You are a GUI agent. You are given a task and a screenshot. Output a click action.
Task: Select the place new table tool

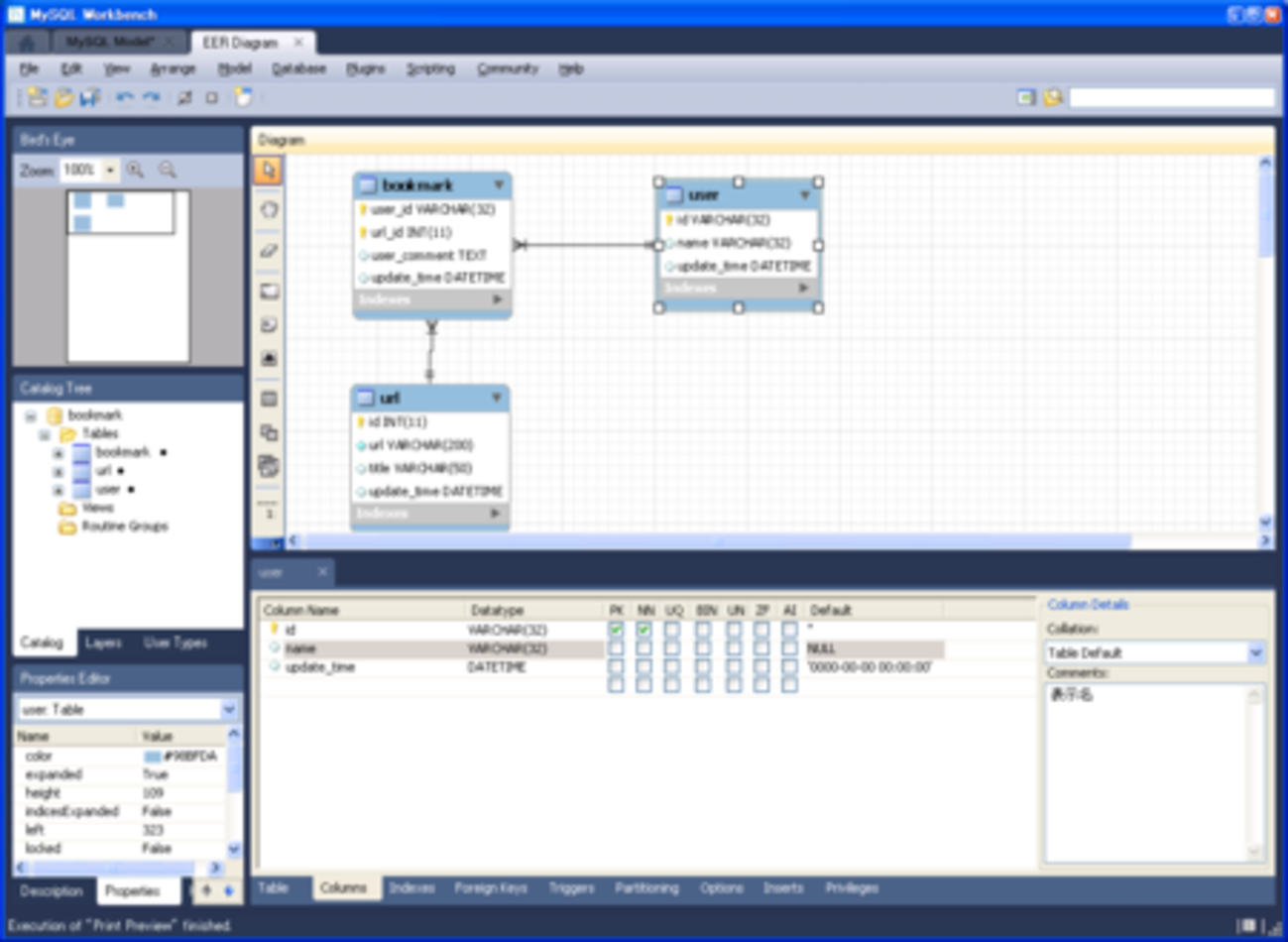[269, 399]
